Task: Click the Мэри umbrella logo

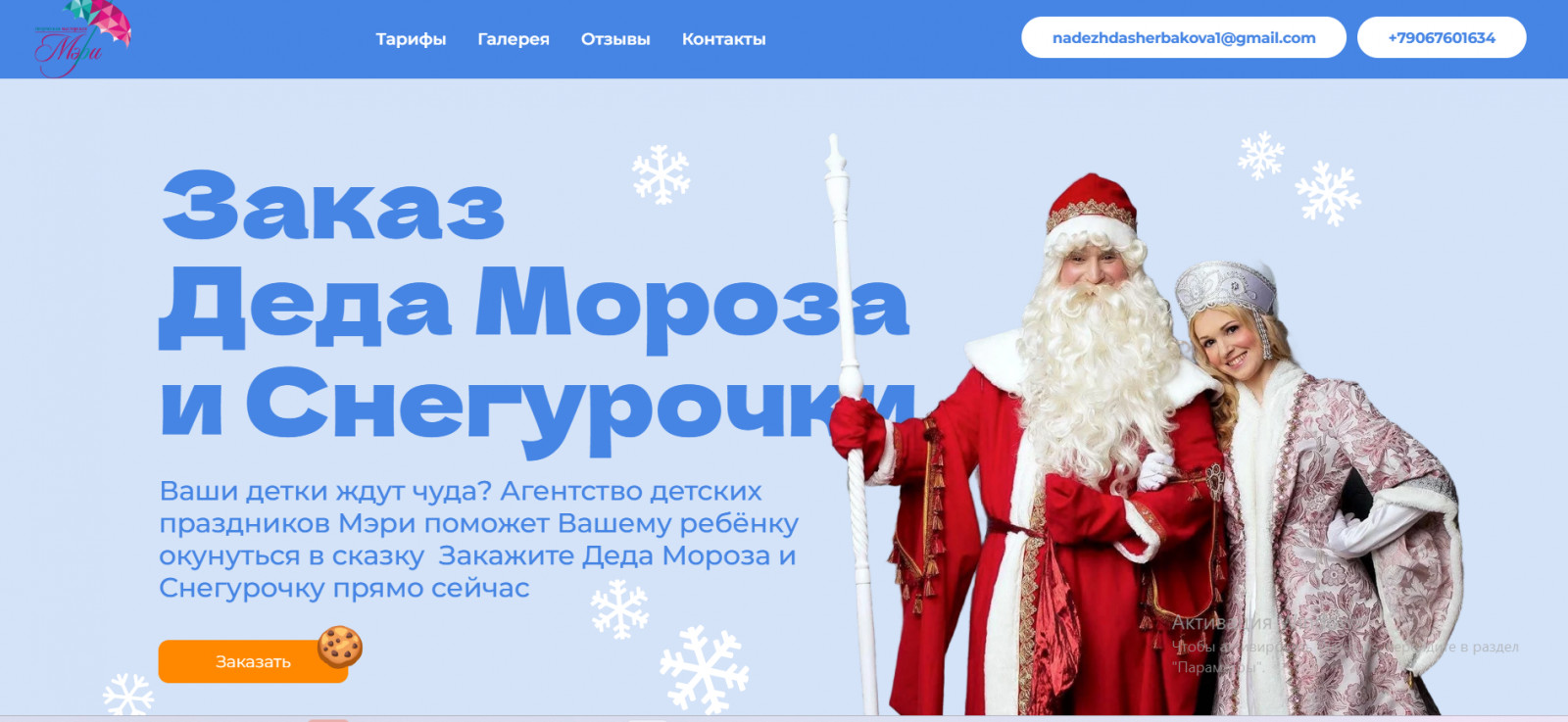Action: tap(82, 38)
